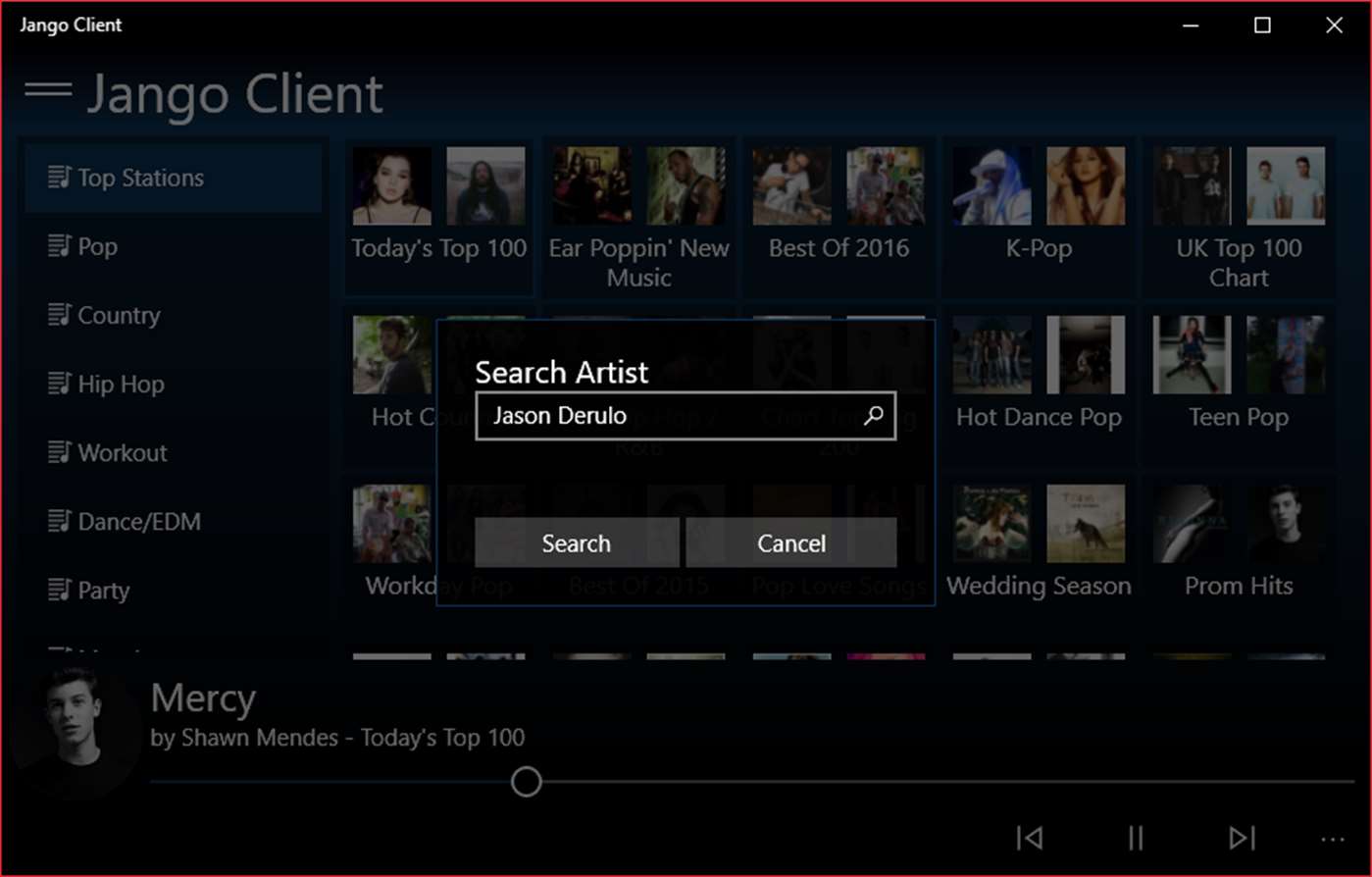Close the Jango Client window

(1335, 26)
